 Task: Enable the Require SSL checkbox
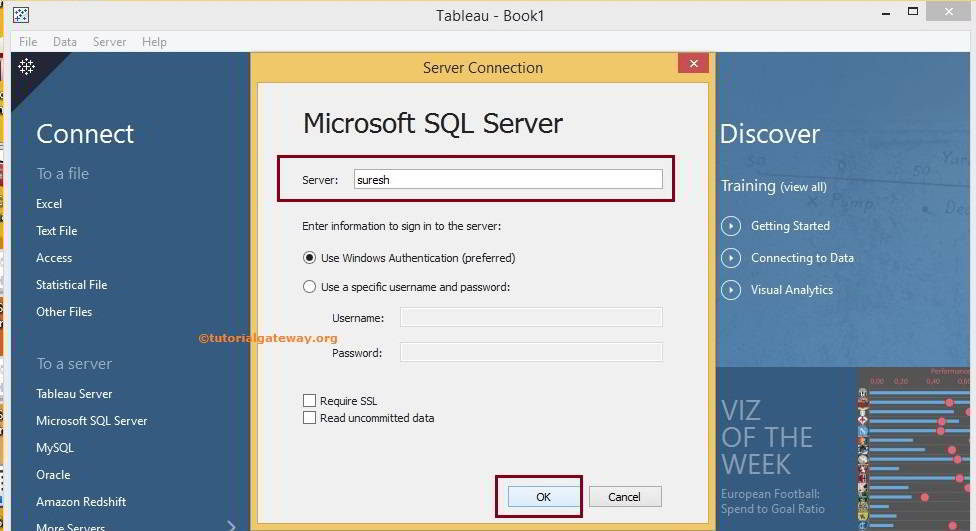309,400
